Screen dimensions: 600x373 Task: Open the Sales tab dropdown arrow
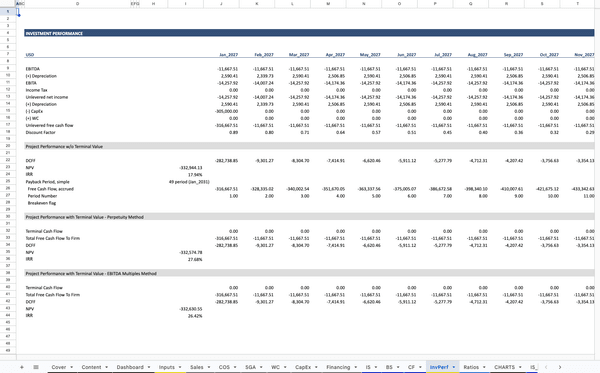209,367
